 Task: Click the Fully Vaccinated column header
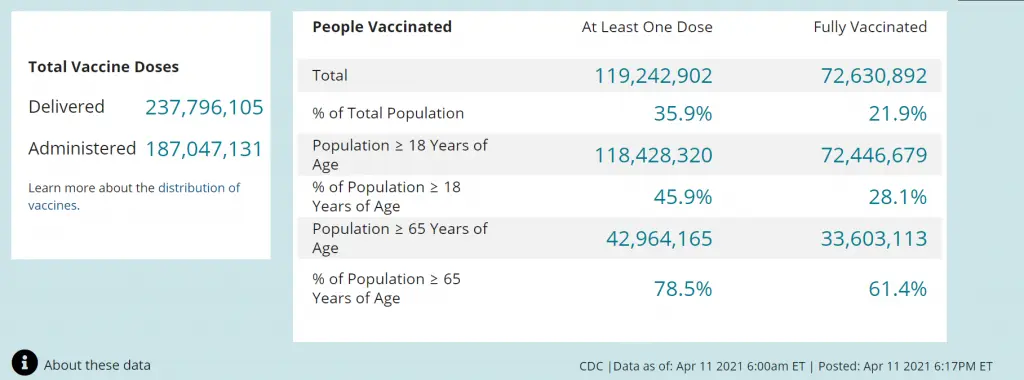870,27
